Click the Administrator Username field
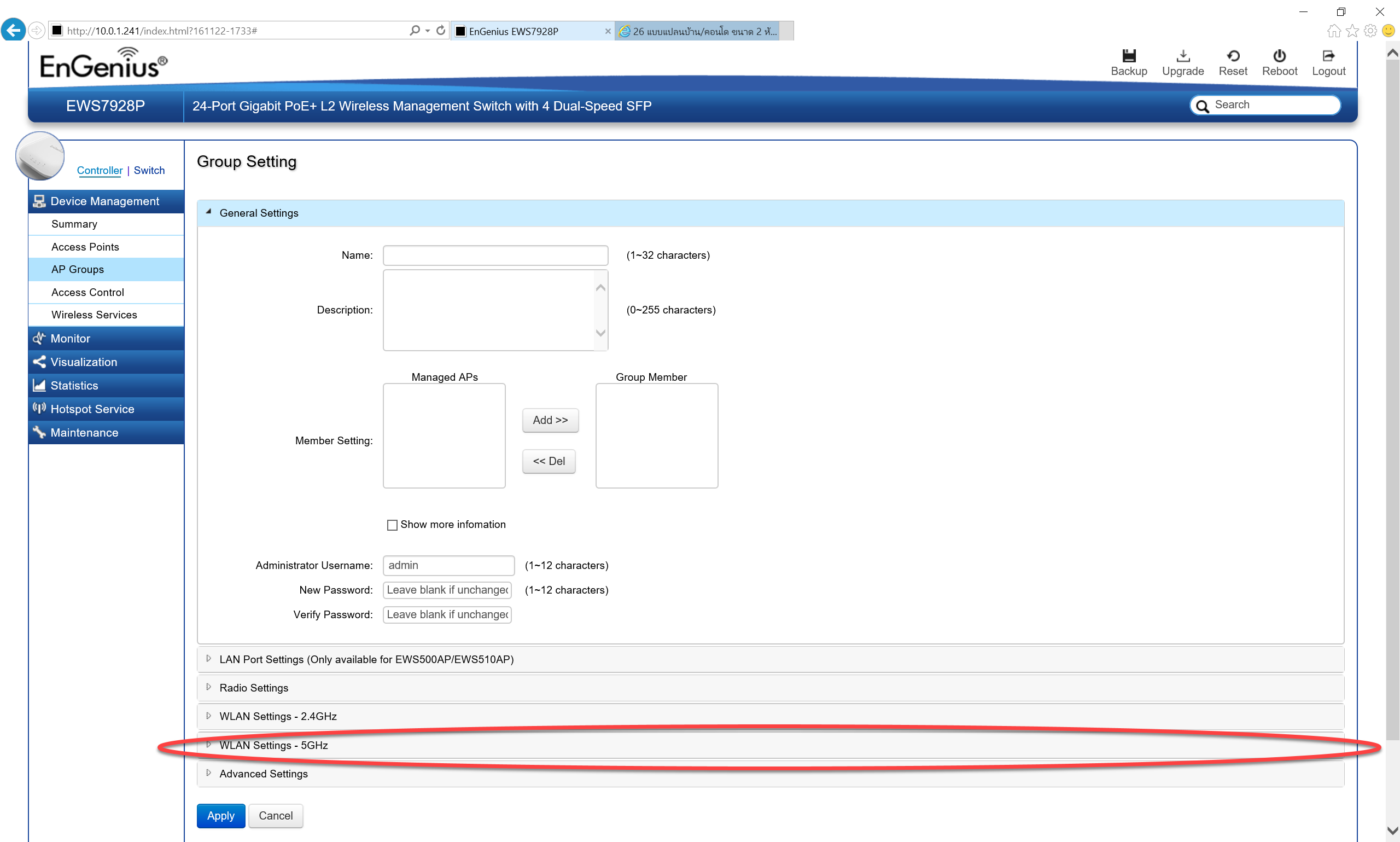The image size is (1400, 842). click(x=448, y=565)
